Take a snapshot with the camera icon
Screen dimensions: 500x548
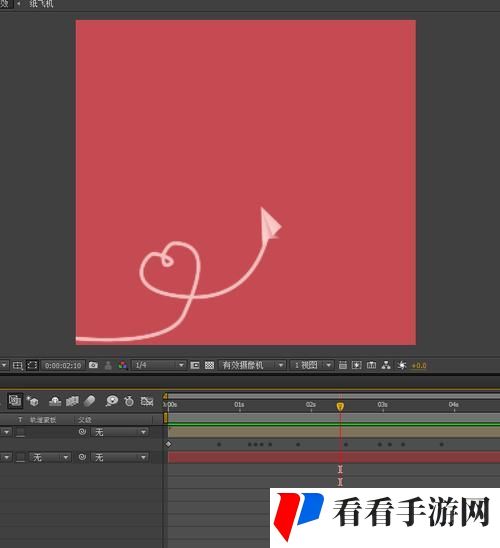93,365
